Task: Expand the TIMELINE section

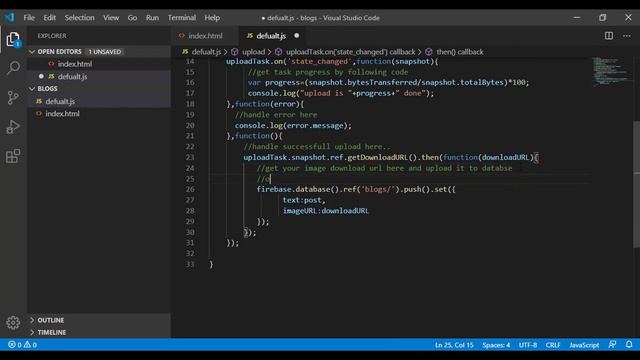Action: pyautogui.click(x=32, y=332)
